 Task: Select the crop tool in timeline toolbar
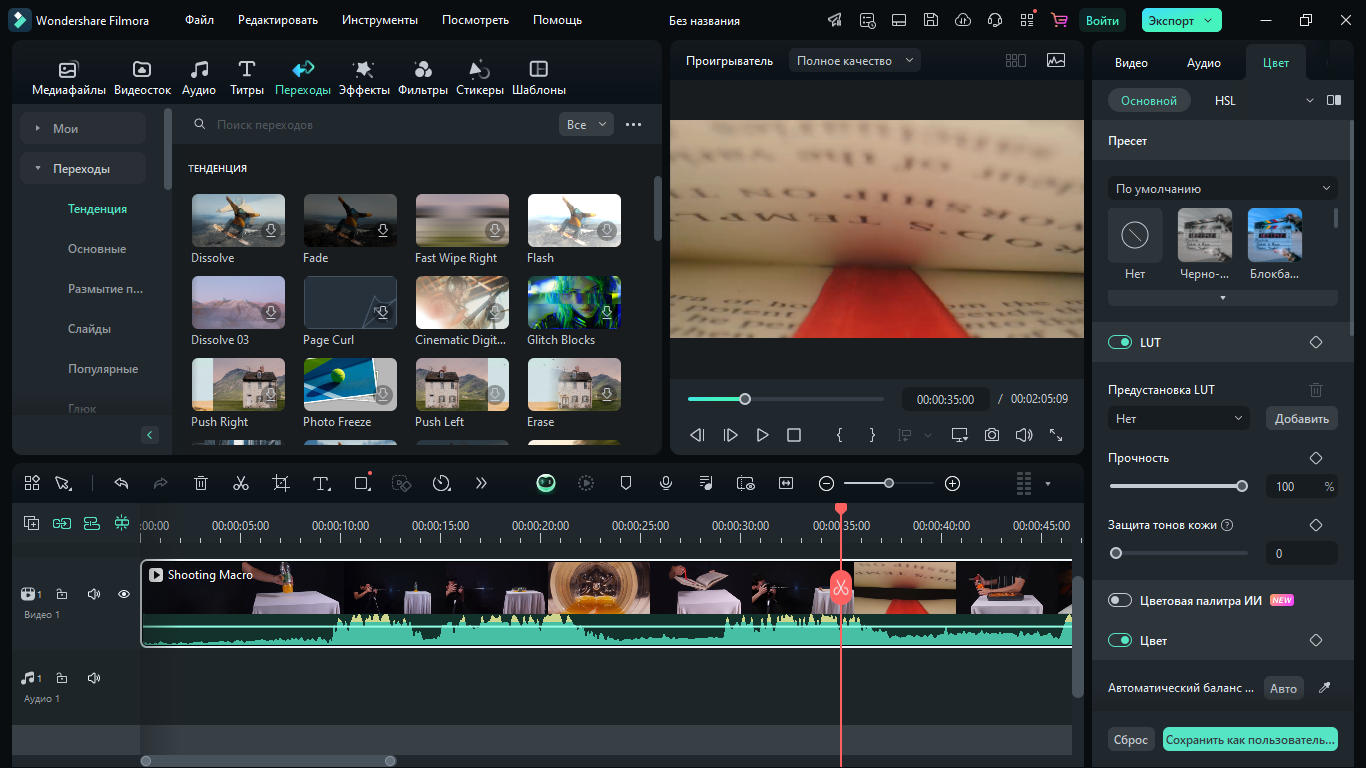tap(281, 483)
